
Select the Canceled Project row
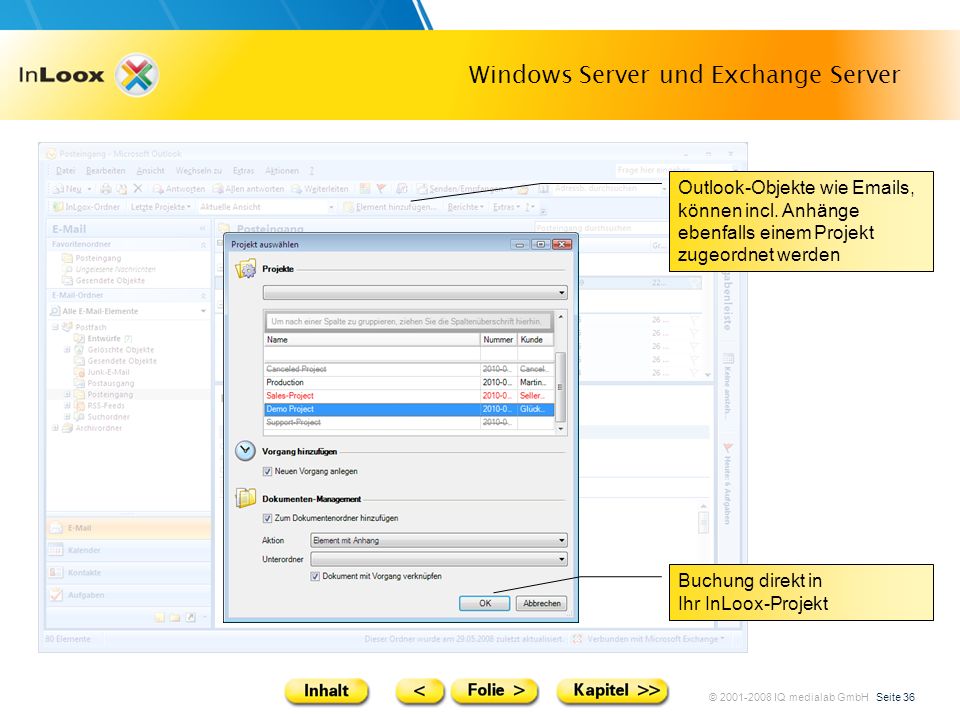pos(409,369)
